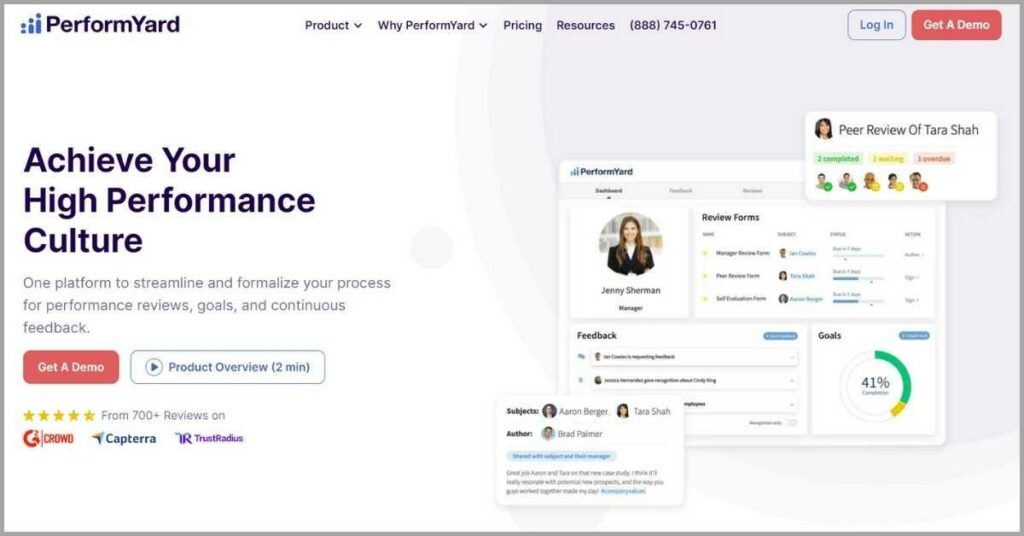Image resolution: width=1024 pixels, height=536 pixels.
Task: Click the play icon in Product Overview button
Action: (x=153, y=367)
